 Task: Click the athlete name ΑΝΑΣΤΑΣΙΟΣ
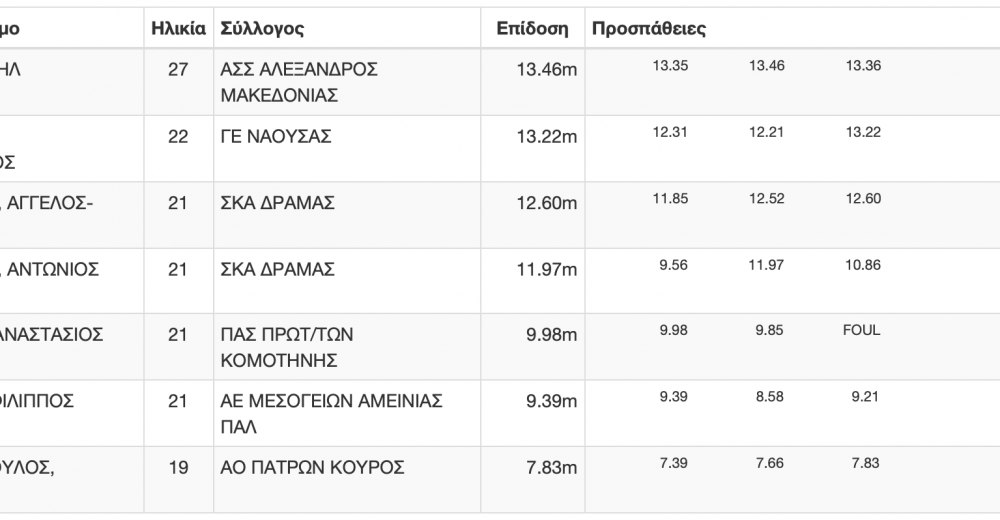[x=51, y=335]
